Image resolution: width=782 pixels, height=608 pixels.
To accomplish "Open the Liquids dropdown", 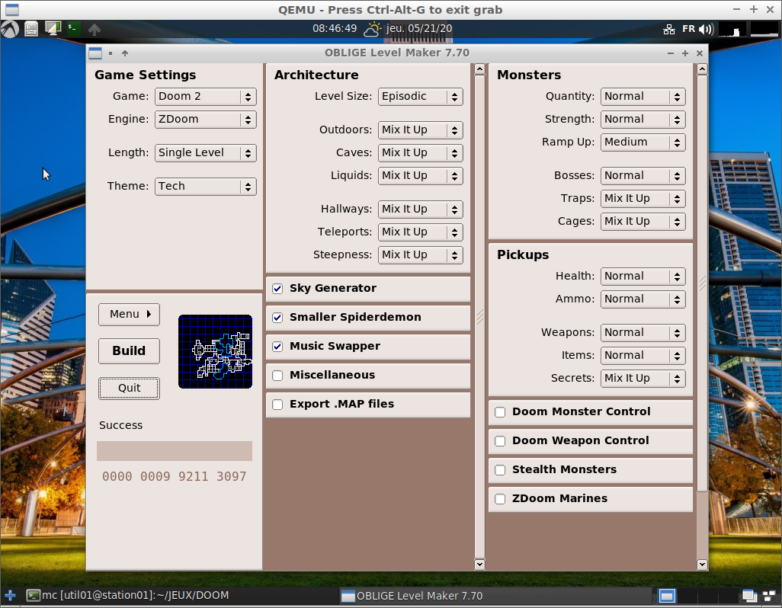I will pyautogui.click(x=420, y=176).
